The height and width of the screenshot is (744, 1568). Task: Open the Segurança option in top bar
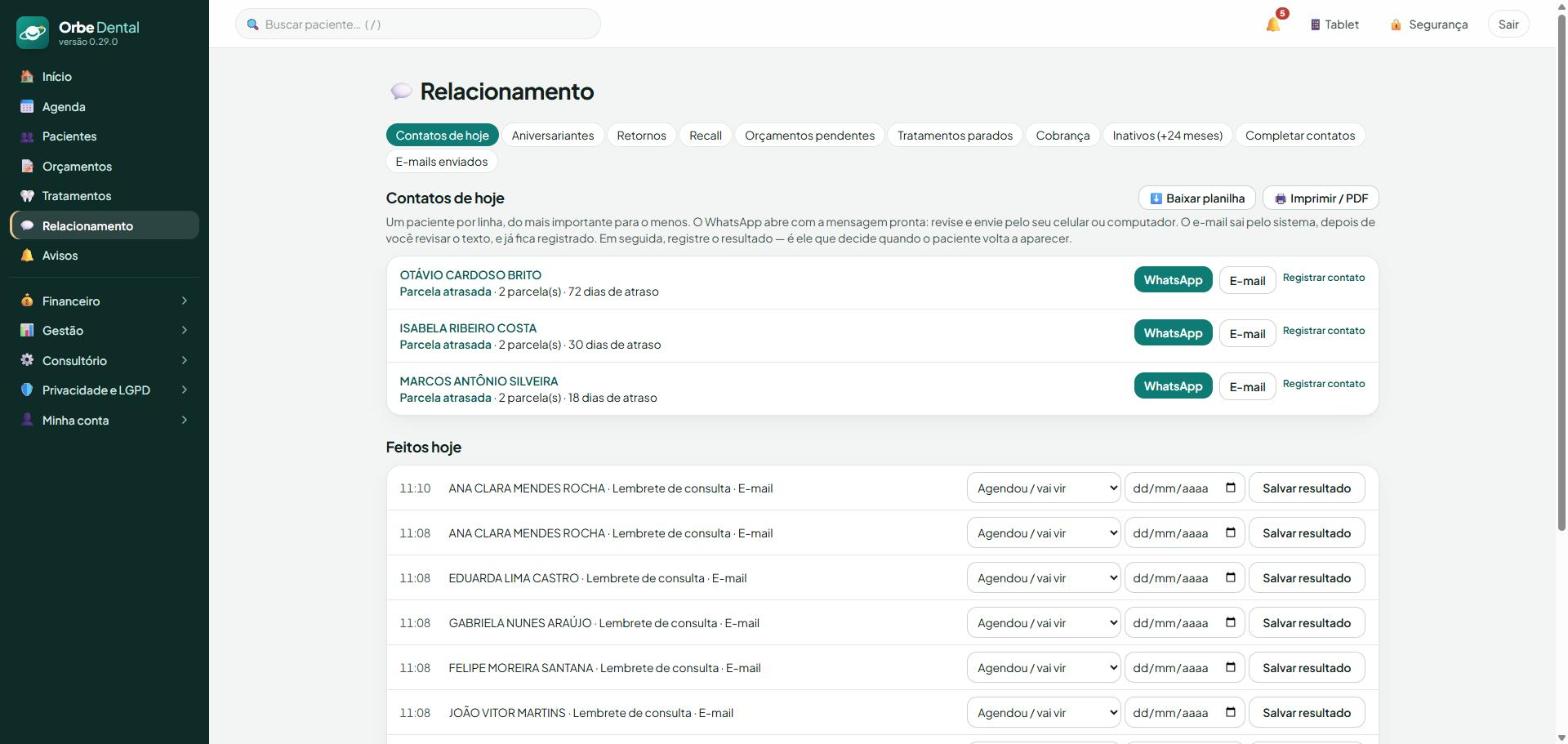[1428, 24]
